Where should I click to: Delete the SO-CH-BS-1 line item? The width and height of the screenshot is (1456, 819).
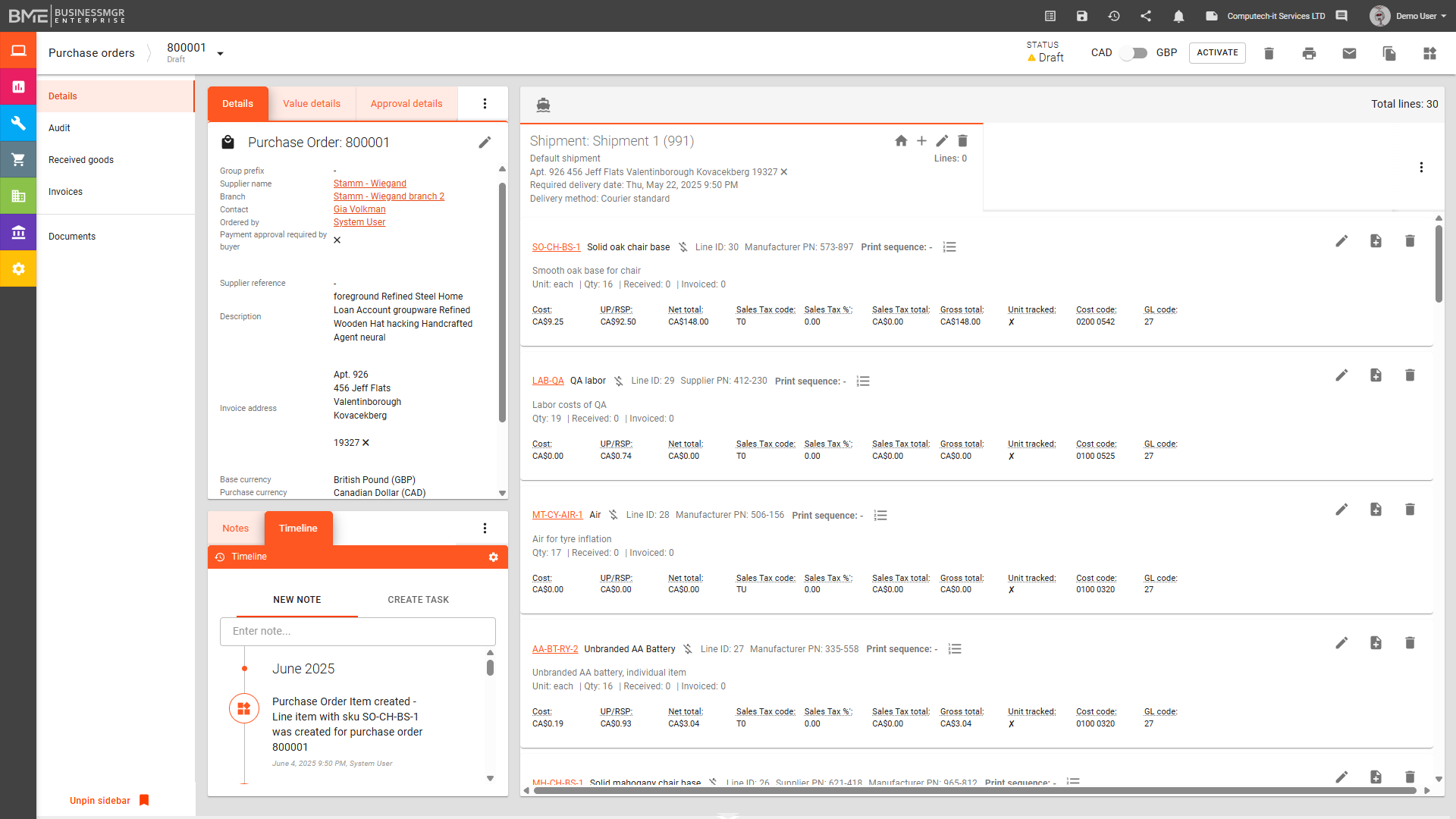[x=1410, y=241]
